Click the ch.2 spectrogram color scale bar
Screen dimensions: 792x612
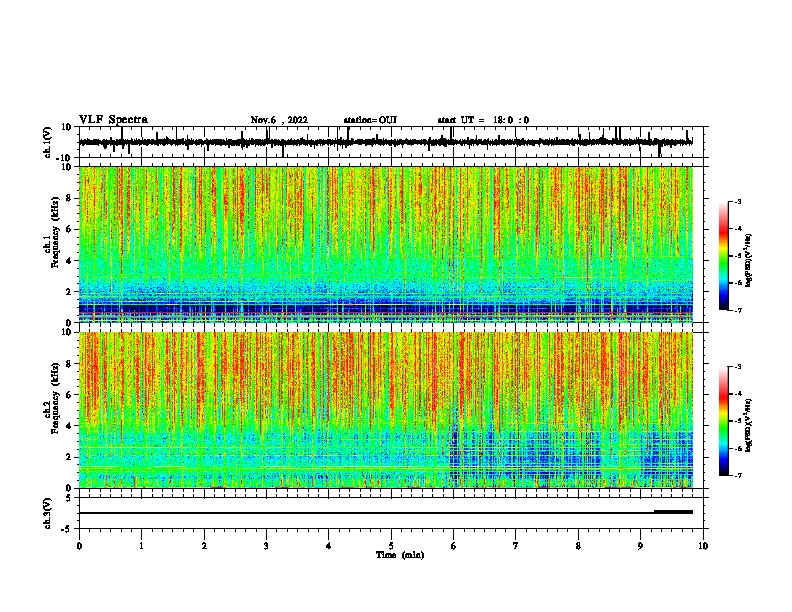click(724, 421)
